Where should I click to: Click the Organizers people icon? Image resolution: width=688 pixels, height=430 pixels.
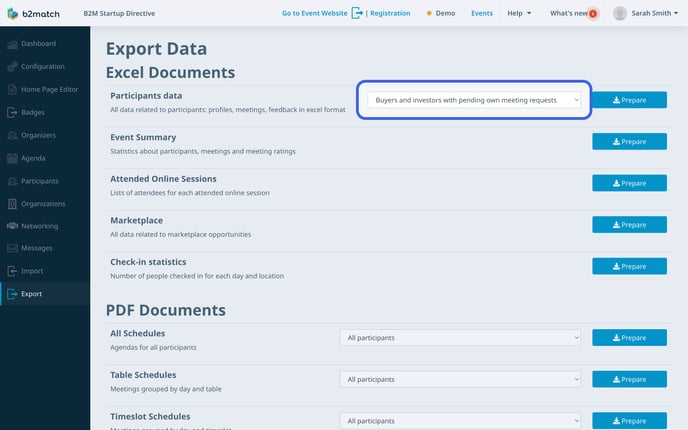click(12, 135)
